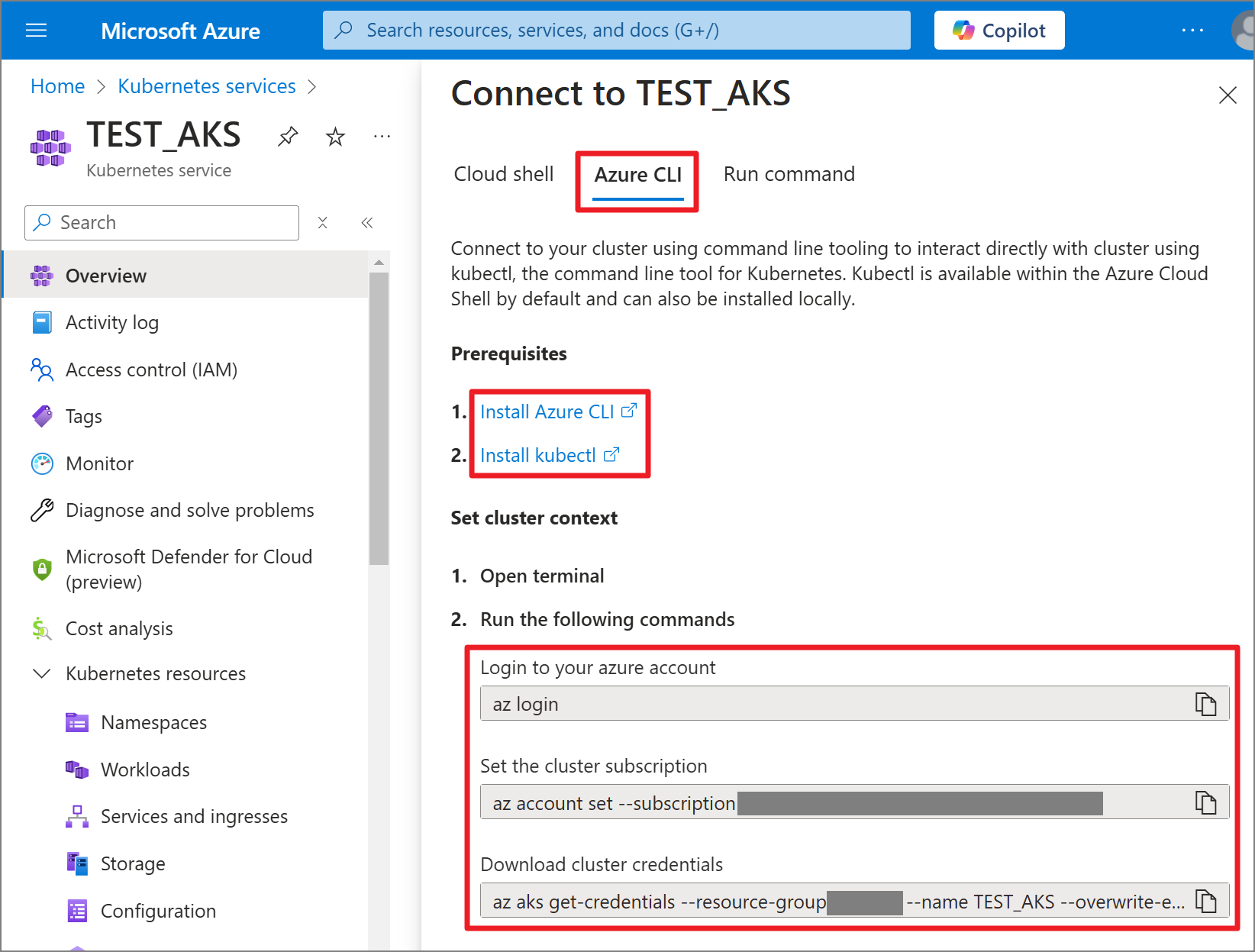Mark TEST_AKS as favorite with star

[335, 137]
